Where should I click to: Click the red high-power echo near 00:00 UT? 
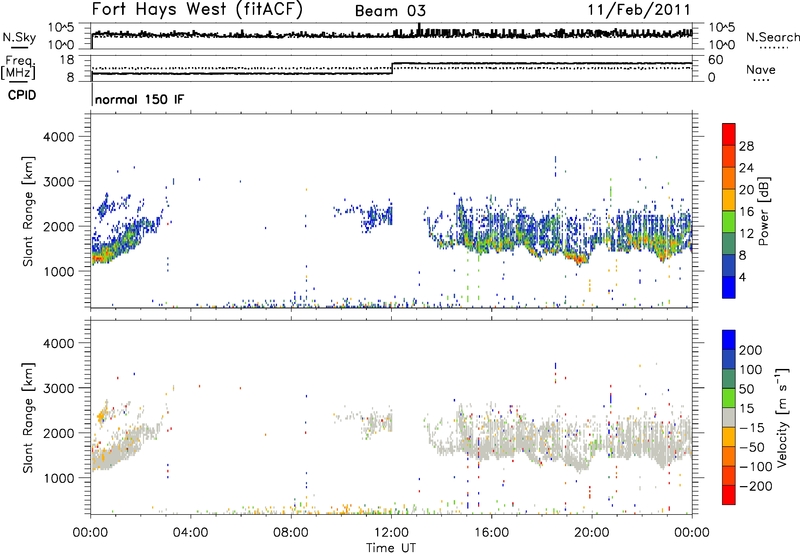tap(97, 259)
